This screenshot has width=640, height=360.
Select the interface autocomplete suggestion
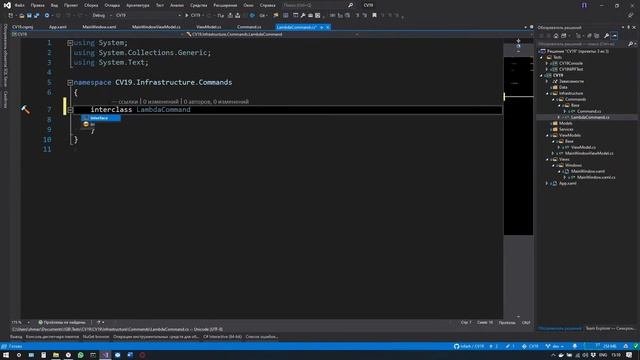tap(100, 118)
